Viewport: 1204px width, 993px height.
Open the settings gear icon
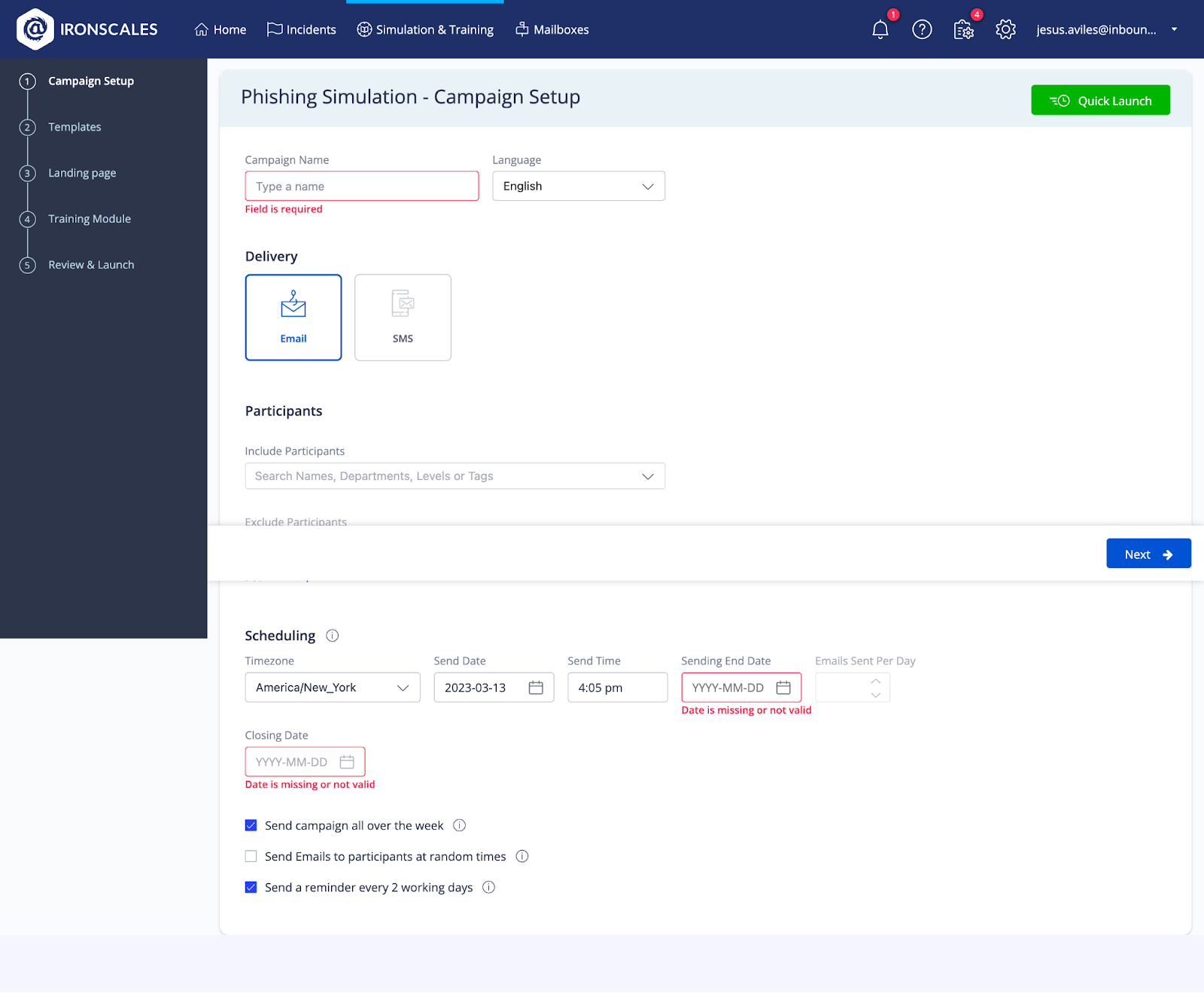[1005, 30]
